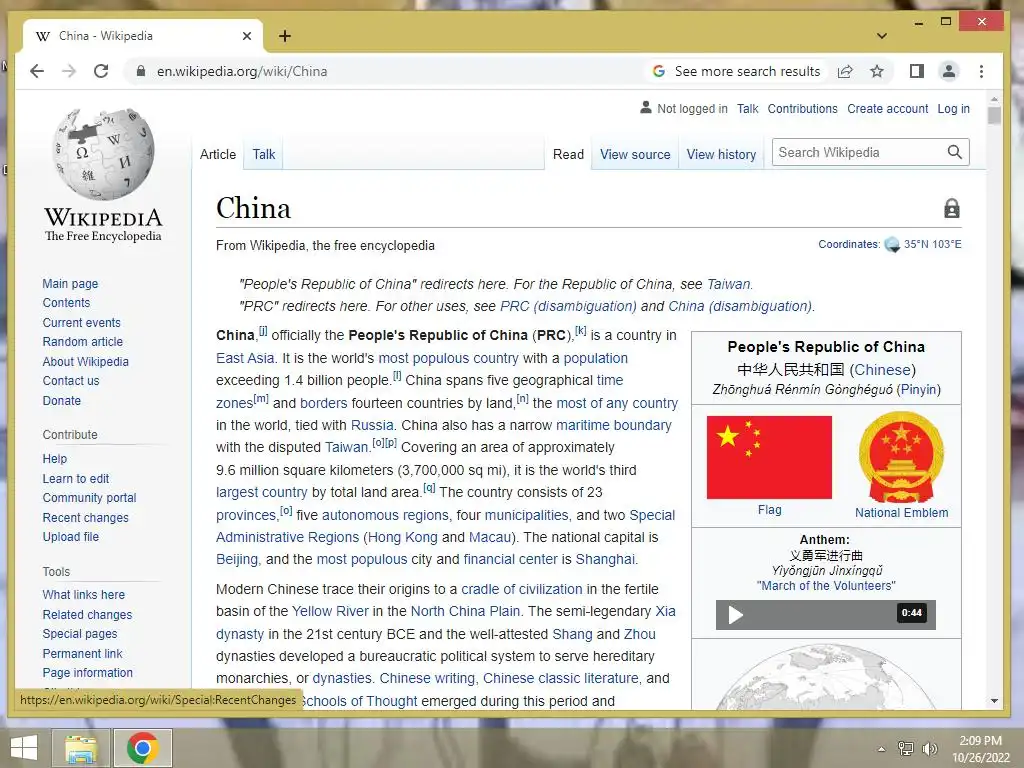Image resolution: width=1024 pixels, height=768 pixels.
Task: Switch to the Talk tab
Action: tap(264, 155)
